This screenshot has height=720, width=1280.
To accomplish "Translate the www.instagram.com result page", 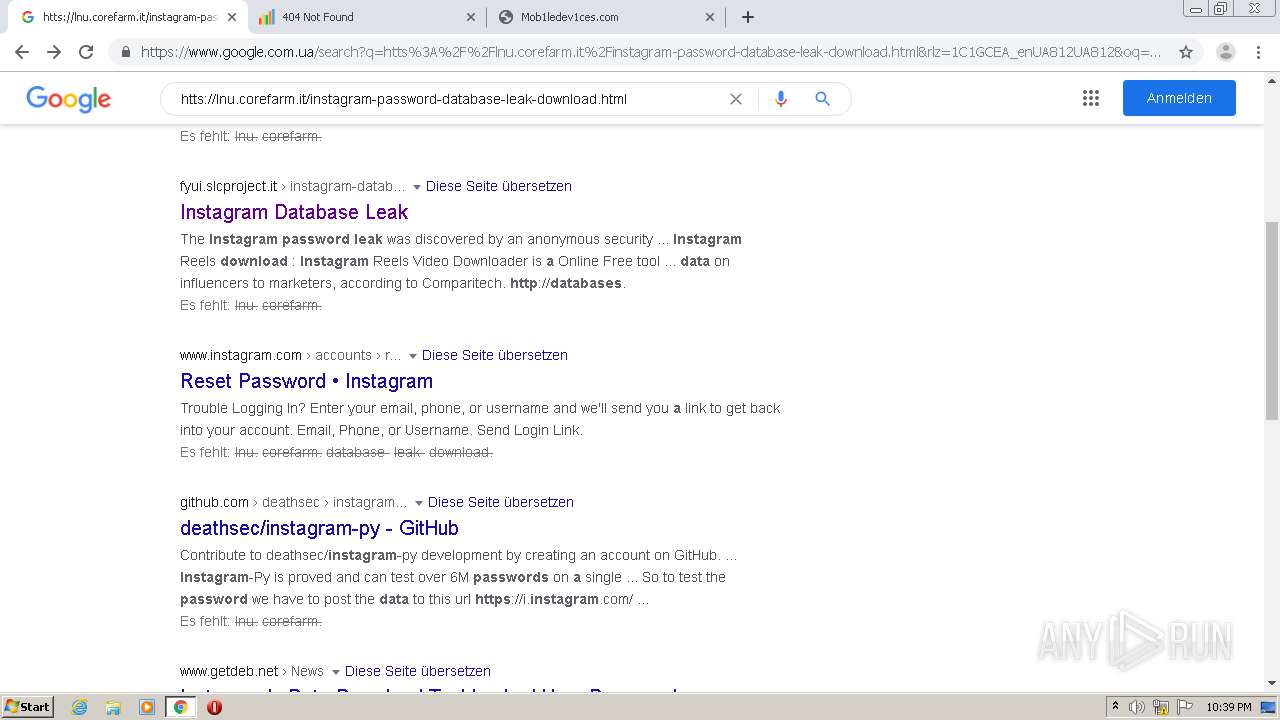I will pos(494,355).
